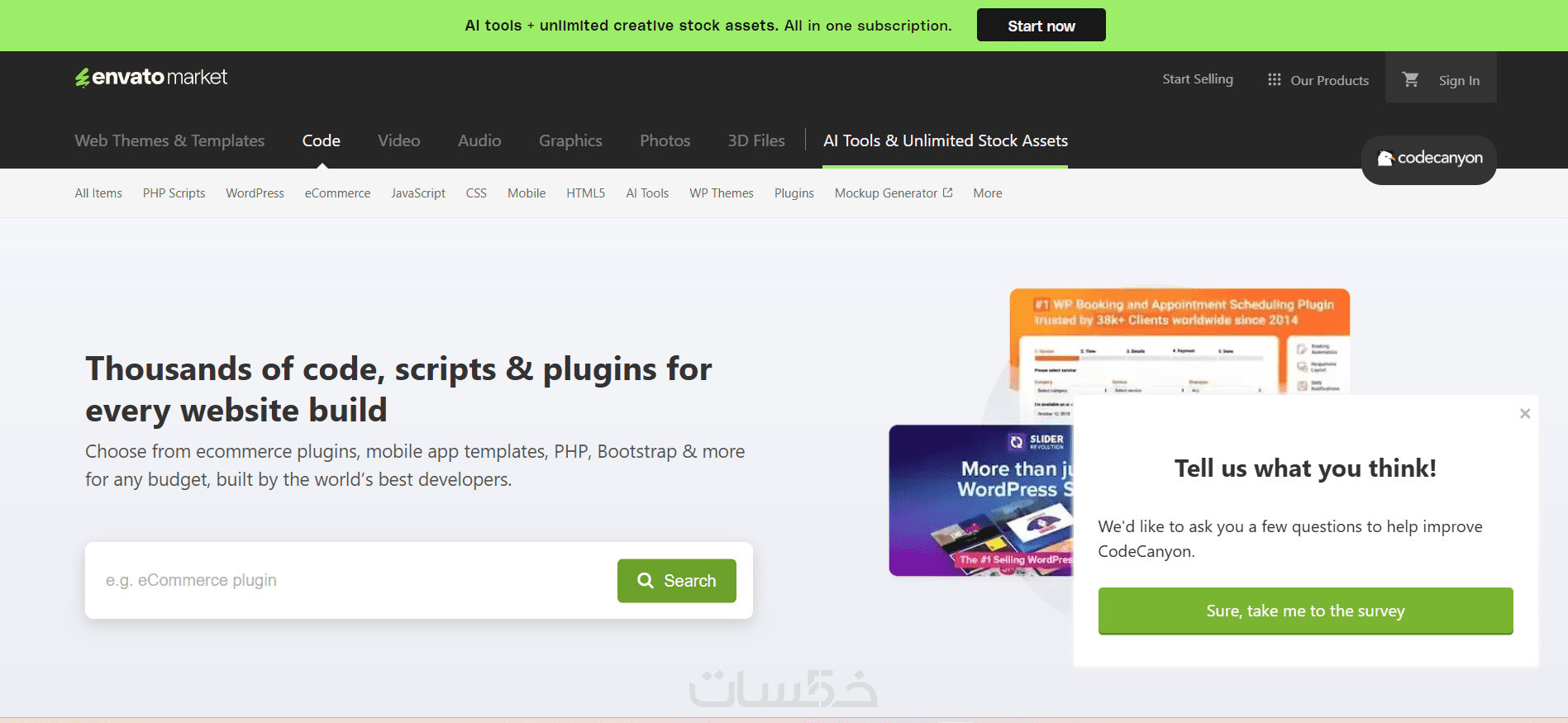Click the Envato Market logo
The width and height of the screenshot is (1568, 723).
point(151,78)
